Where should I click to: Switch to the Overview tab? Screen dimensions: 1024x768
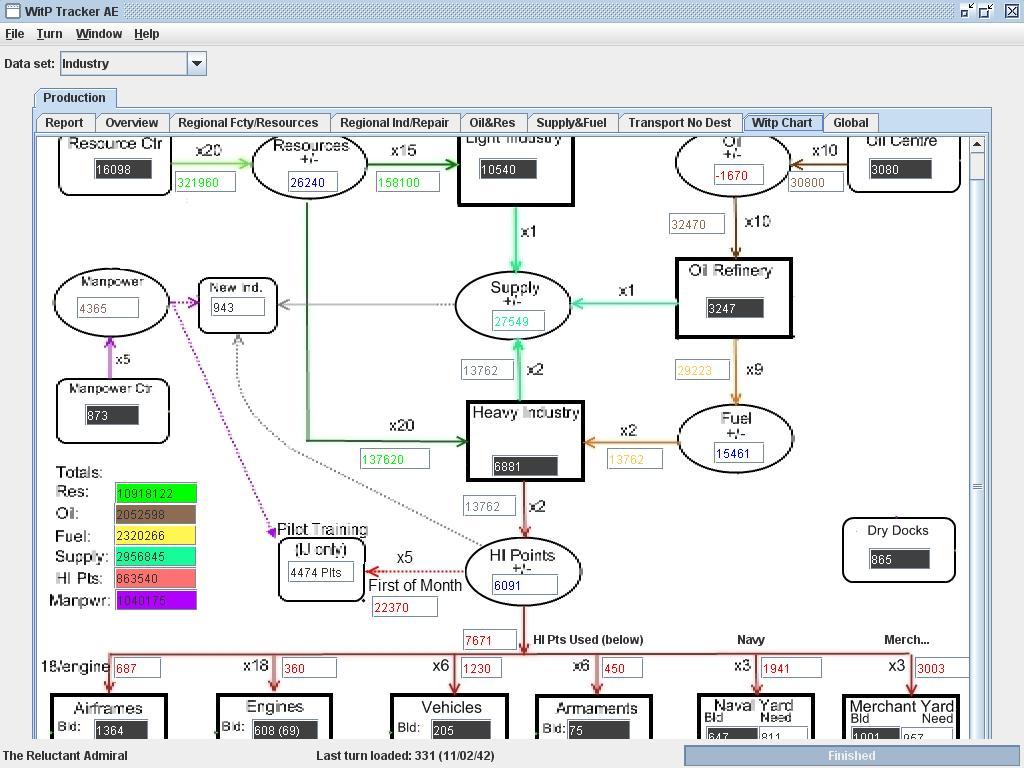point(132,123)
